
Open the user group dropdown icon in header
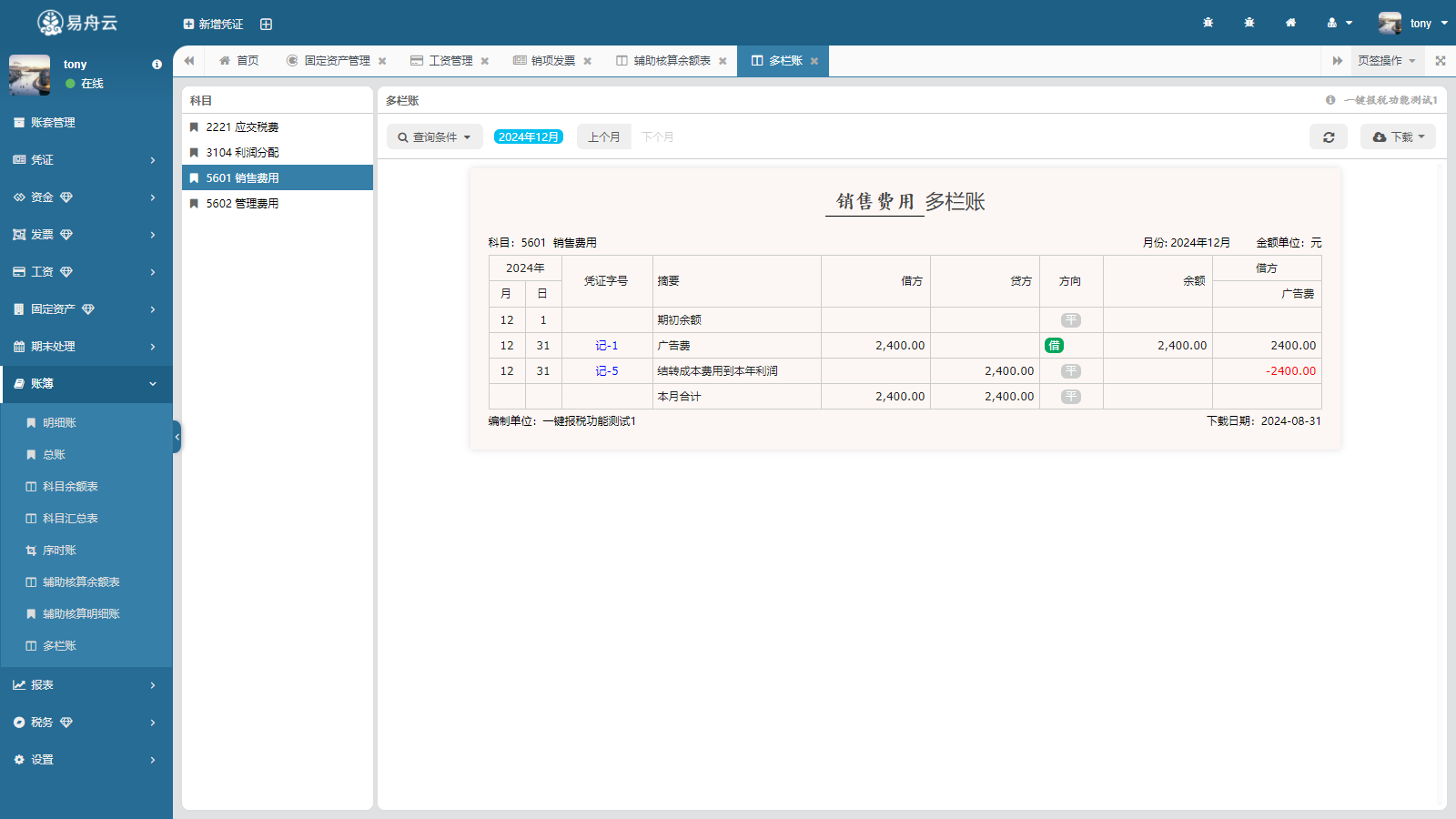tap(1340, 23)
